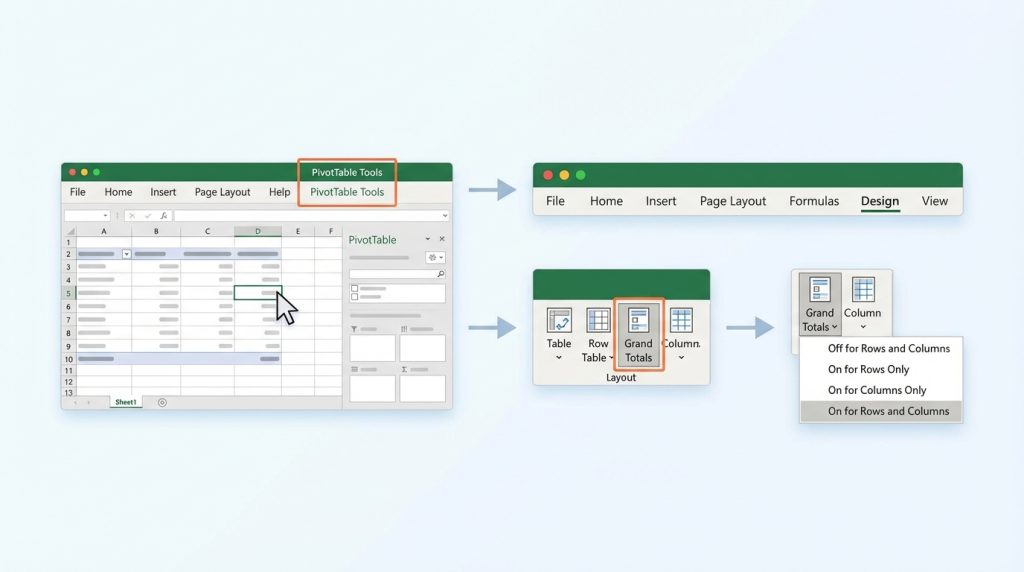Click the cancel X icon beside formula bar
The width and height of the screenshot is (1024, 572).
(132, 215)
